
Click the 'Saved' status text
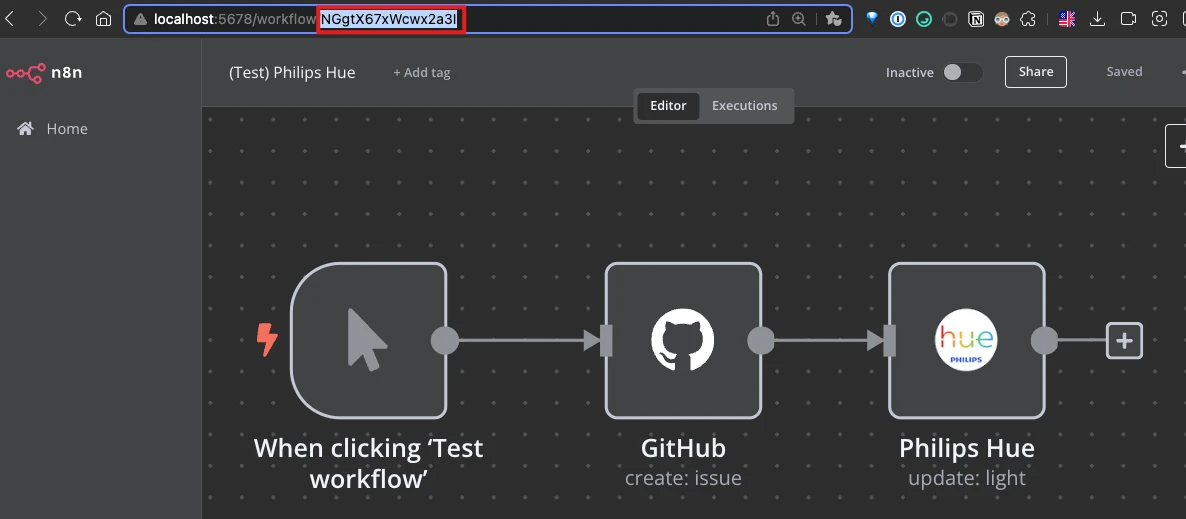click(x=1124, y=72)
